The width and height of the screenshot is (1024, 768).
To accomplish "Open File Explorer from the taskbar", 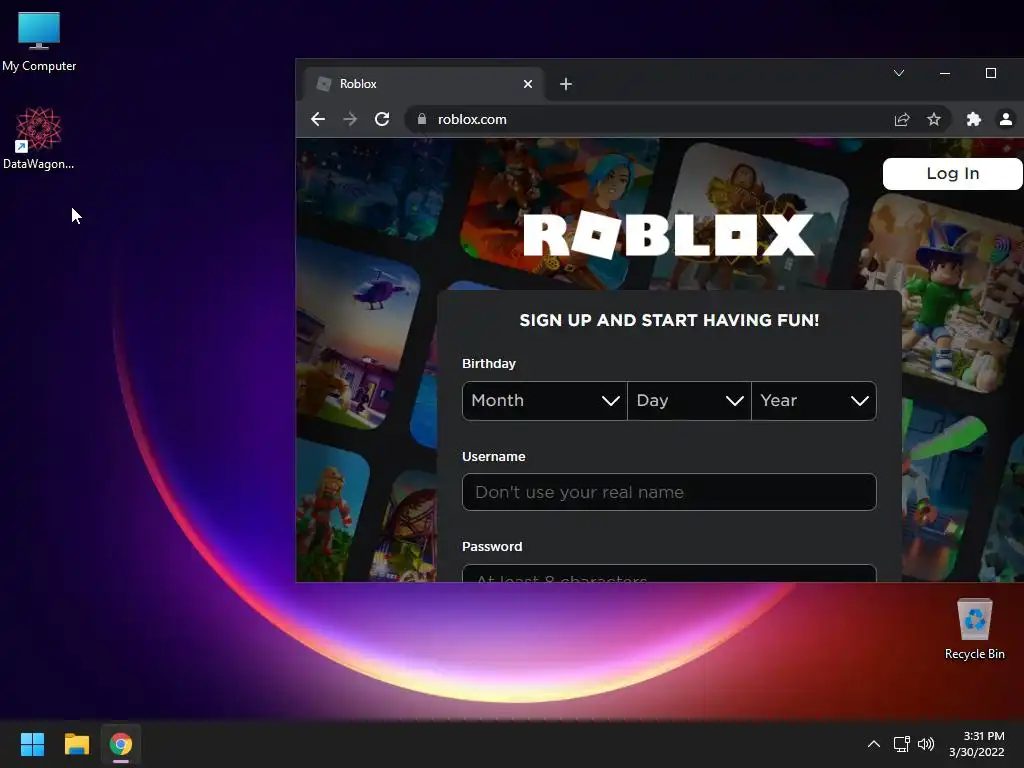I will click(x=76, y=744).
